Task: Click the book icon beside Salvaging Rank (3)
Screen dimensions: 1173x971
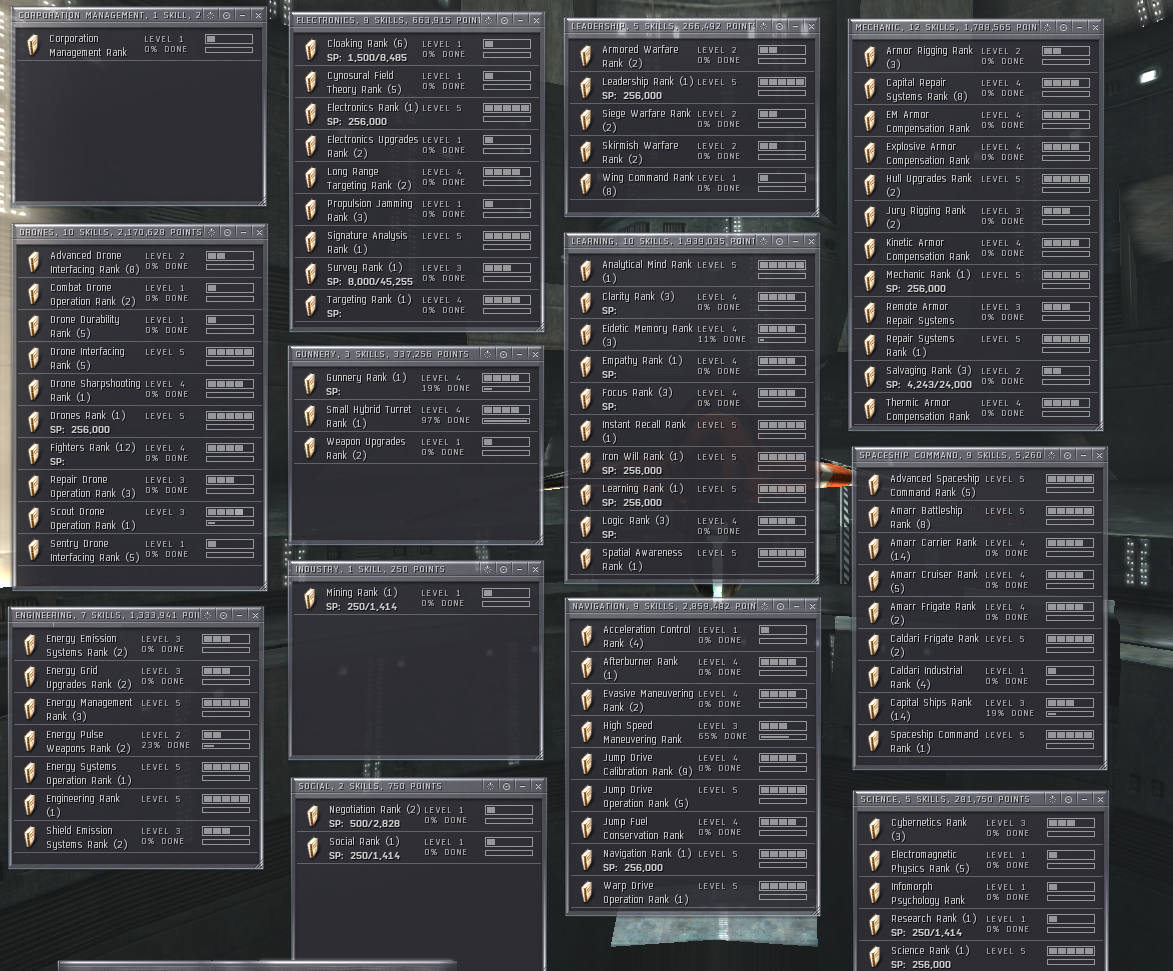Action: [869, 377]
